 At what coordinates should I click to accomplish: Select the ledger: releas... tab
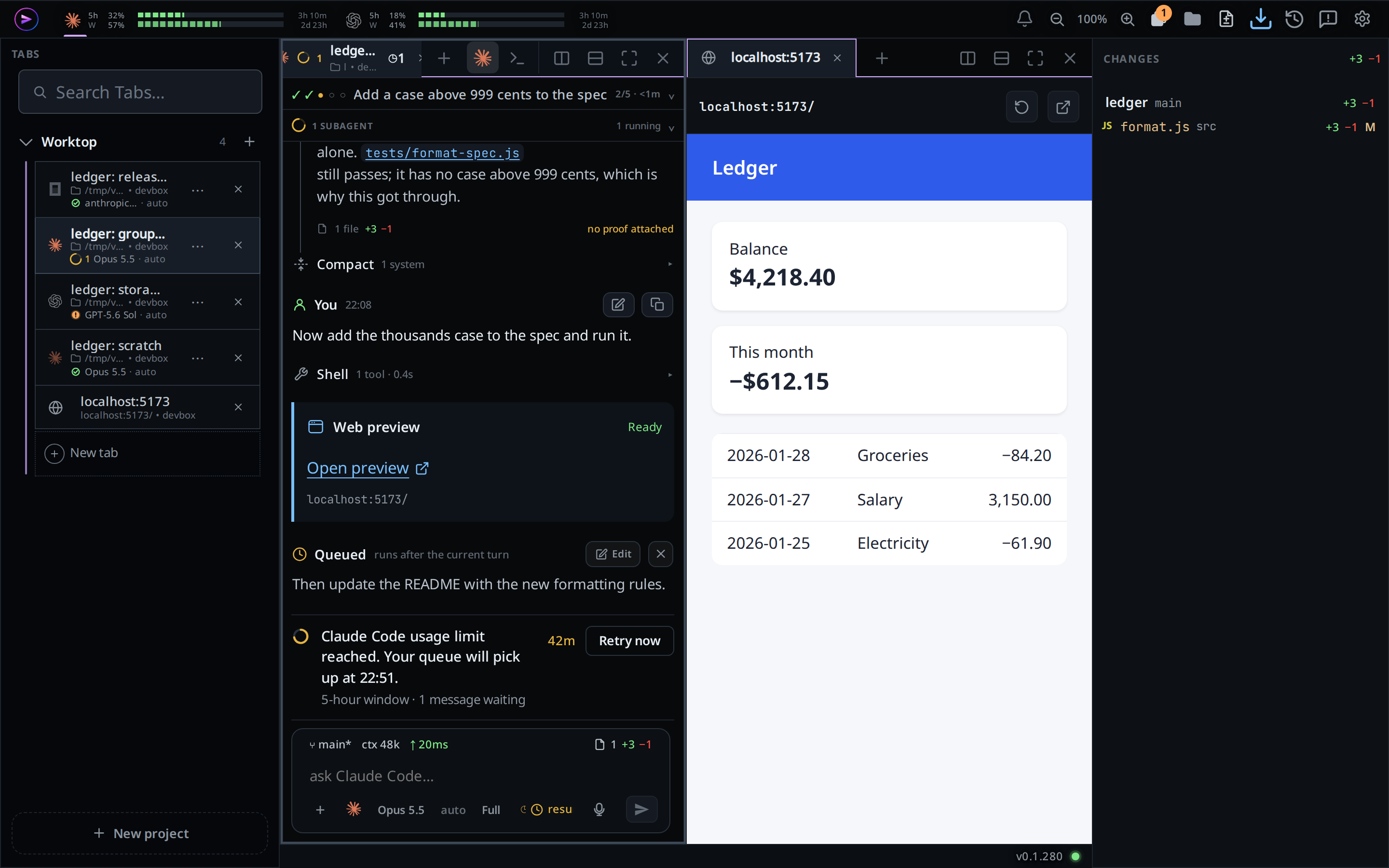click(x=148, y=190)
